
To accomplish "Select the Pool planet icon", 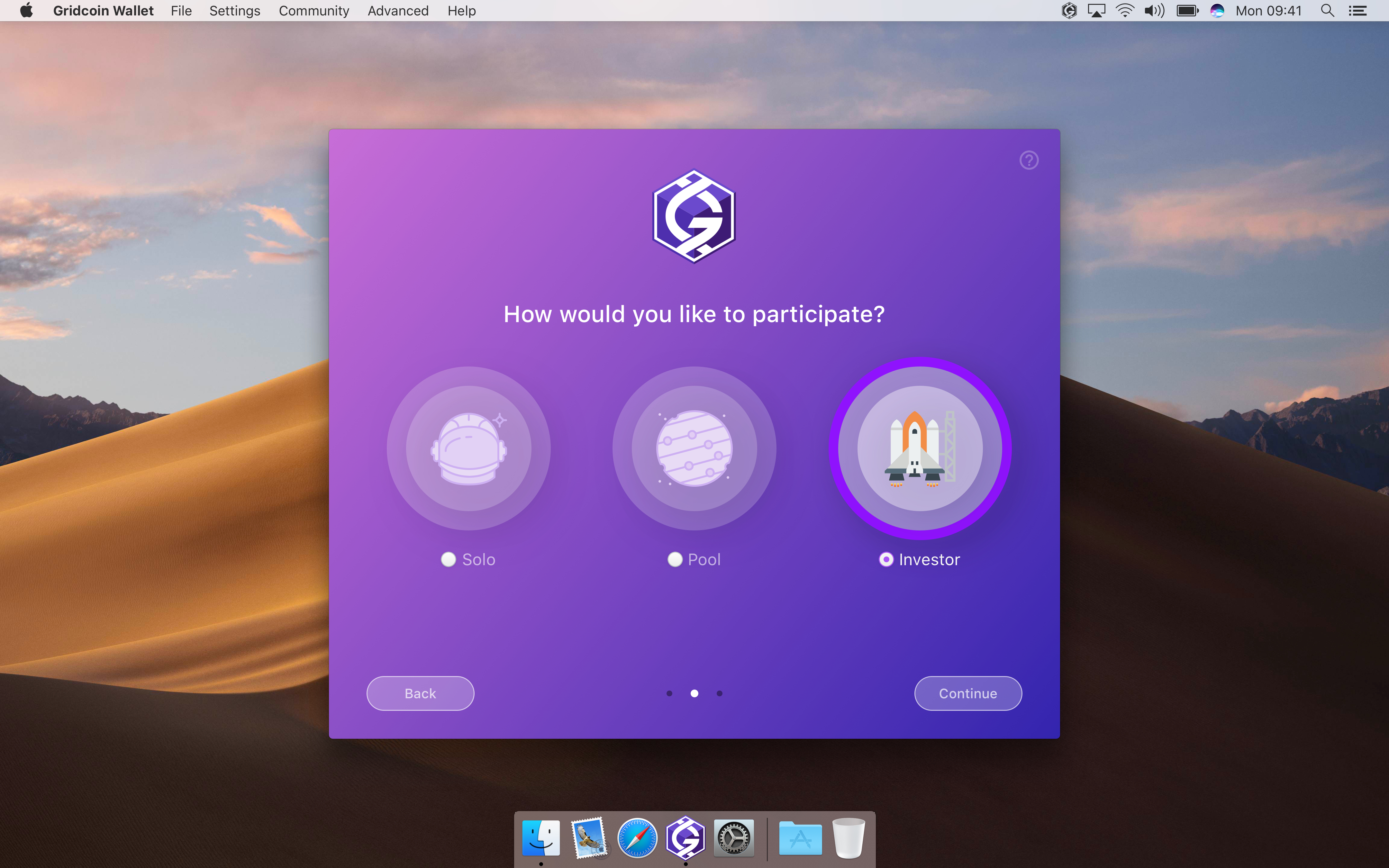I will (694, 448).
